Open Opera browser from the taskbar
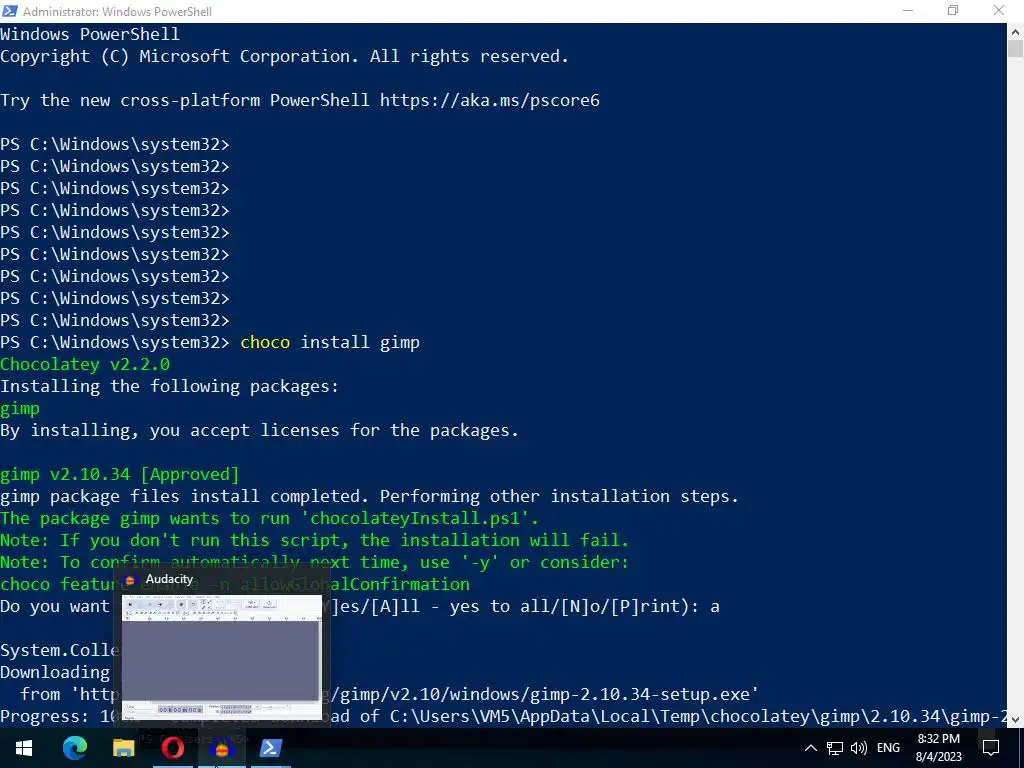 click(172, 748)
